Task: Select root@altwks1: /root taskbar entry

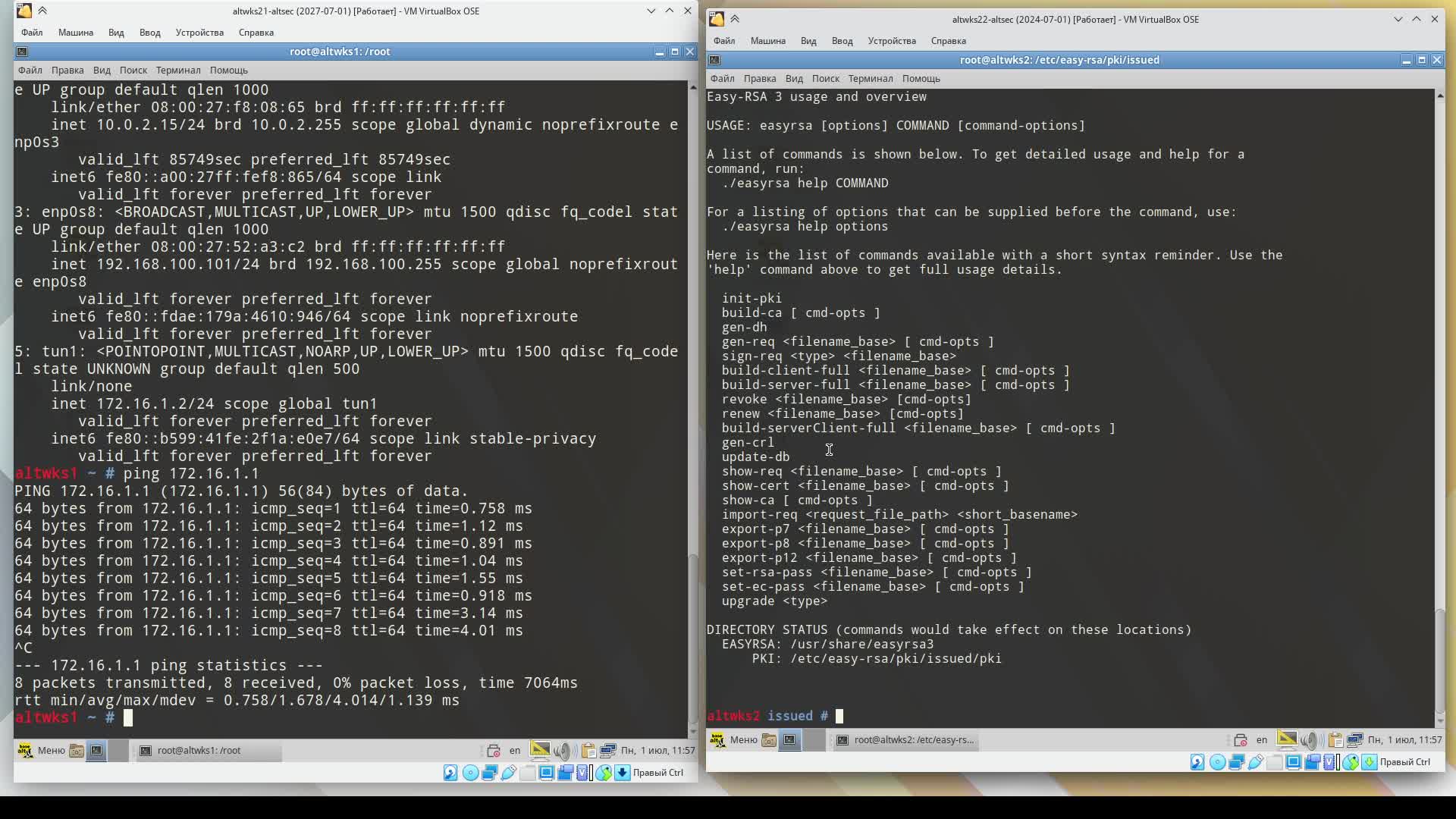Action: (x=208, y=750)
